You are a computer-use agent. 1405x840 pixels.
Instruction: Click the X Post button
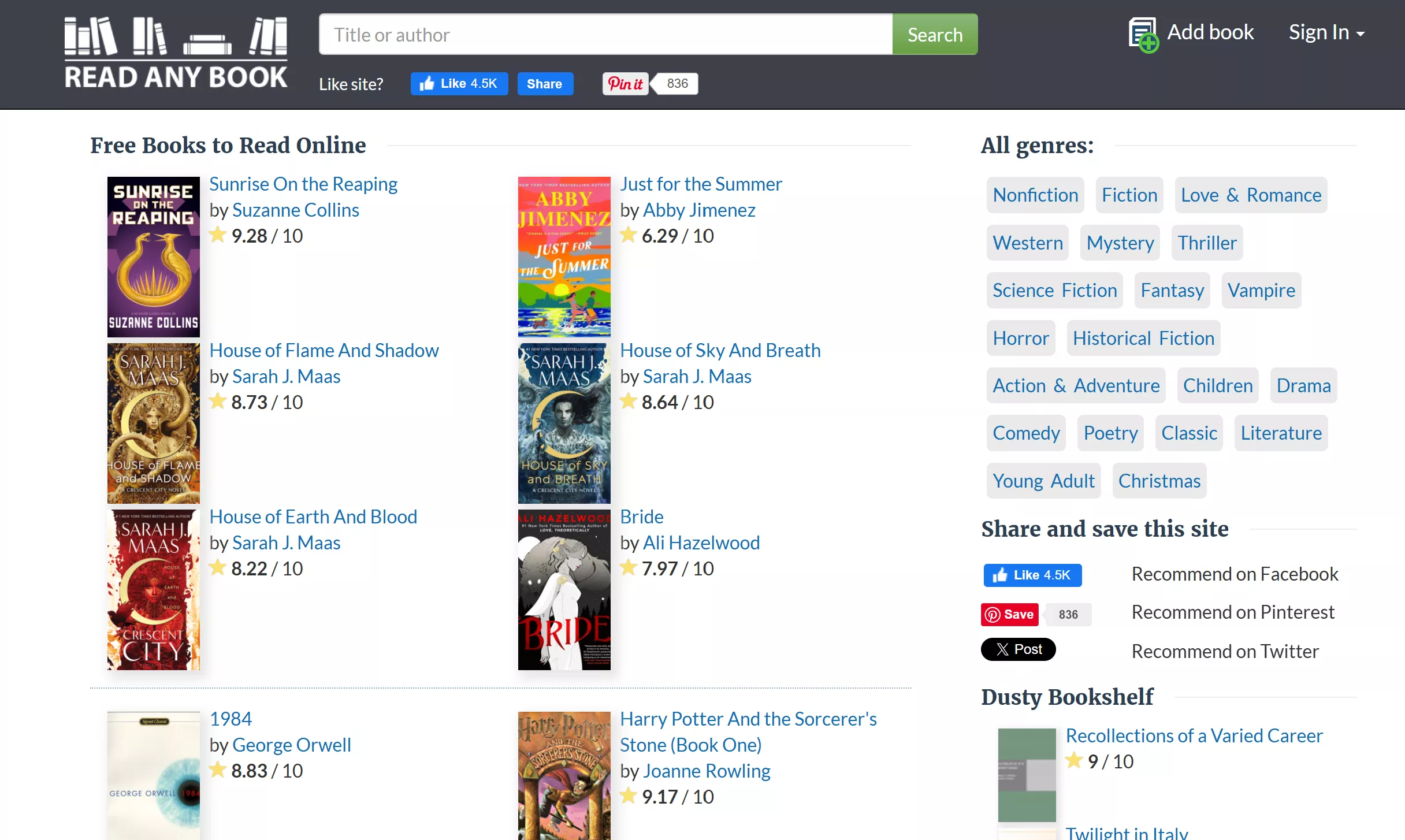click(1018, 649)
